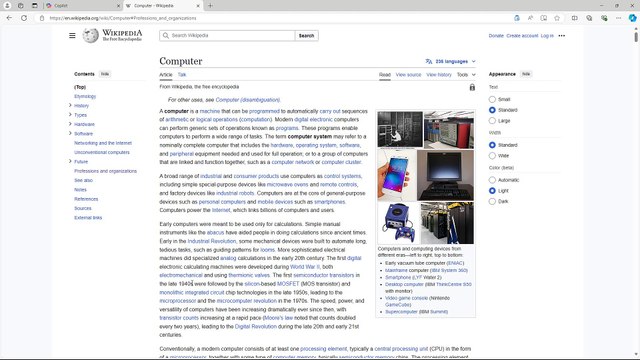Open the ENIAC vacuum tube computer thumbnail
Viewport: 640px width, 360px height.
point(400,129)
